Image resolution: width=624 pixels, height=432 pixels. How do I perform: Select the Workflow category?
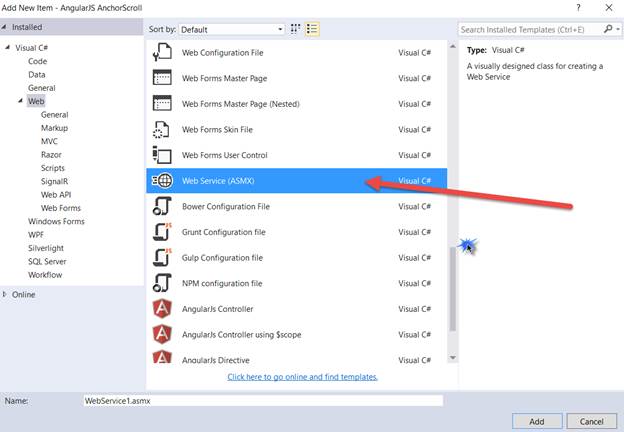point(45,275)
